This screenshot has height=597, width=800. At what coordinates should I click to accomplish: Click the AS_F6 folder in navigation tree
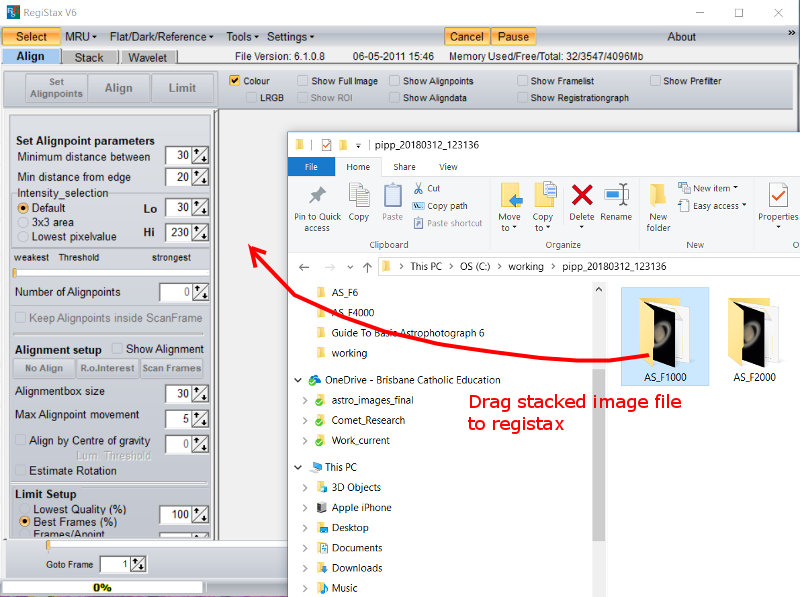(x=344, y=292)
